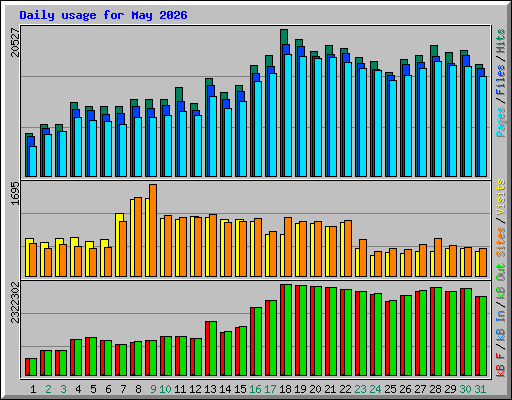The width and height of the screenshot is (512, 400).
Task: Click day 2 on the x-axis
Action: (48, 389)
